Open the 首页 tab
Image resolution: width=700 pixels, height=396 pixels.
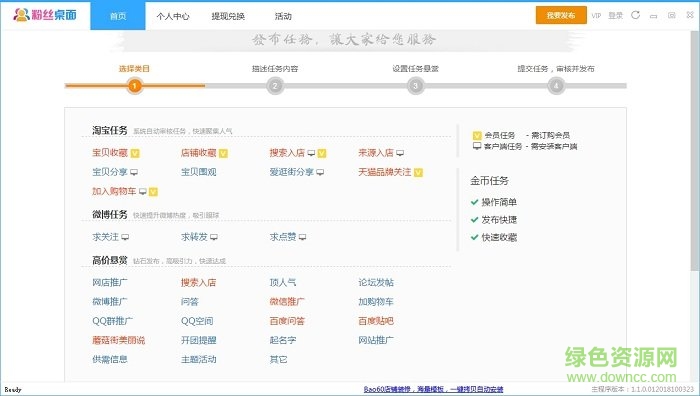click(118, 16)
